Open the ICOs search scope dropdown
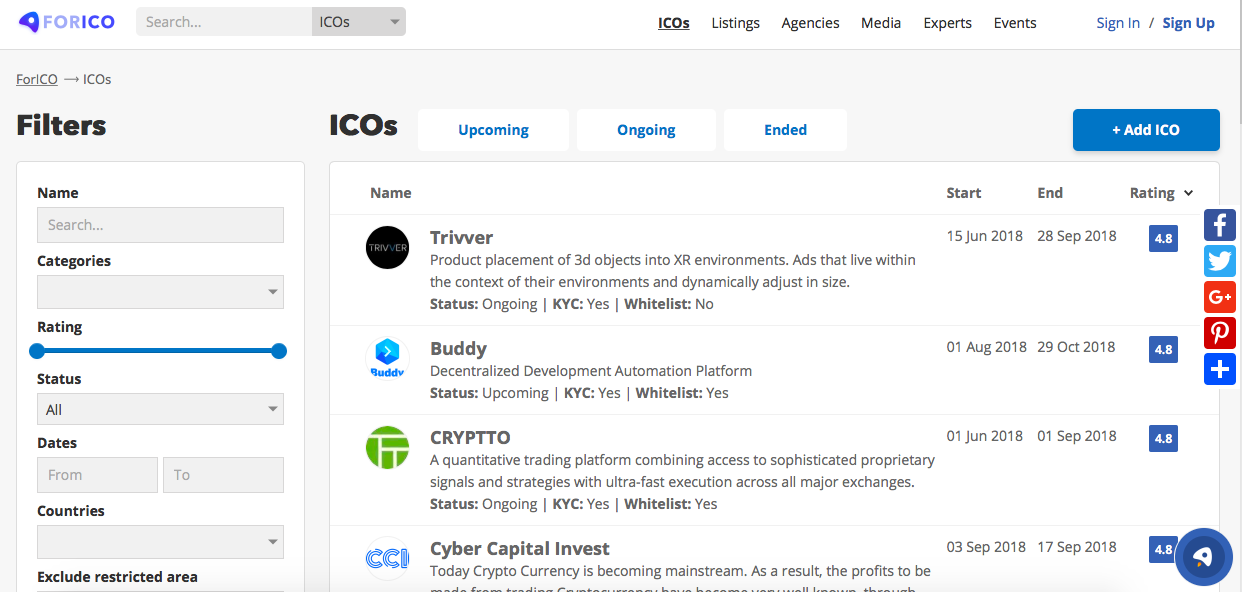The width and height of the screenshot is (1242, 592). 359,21
